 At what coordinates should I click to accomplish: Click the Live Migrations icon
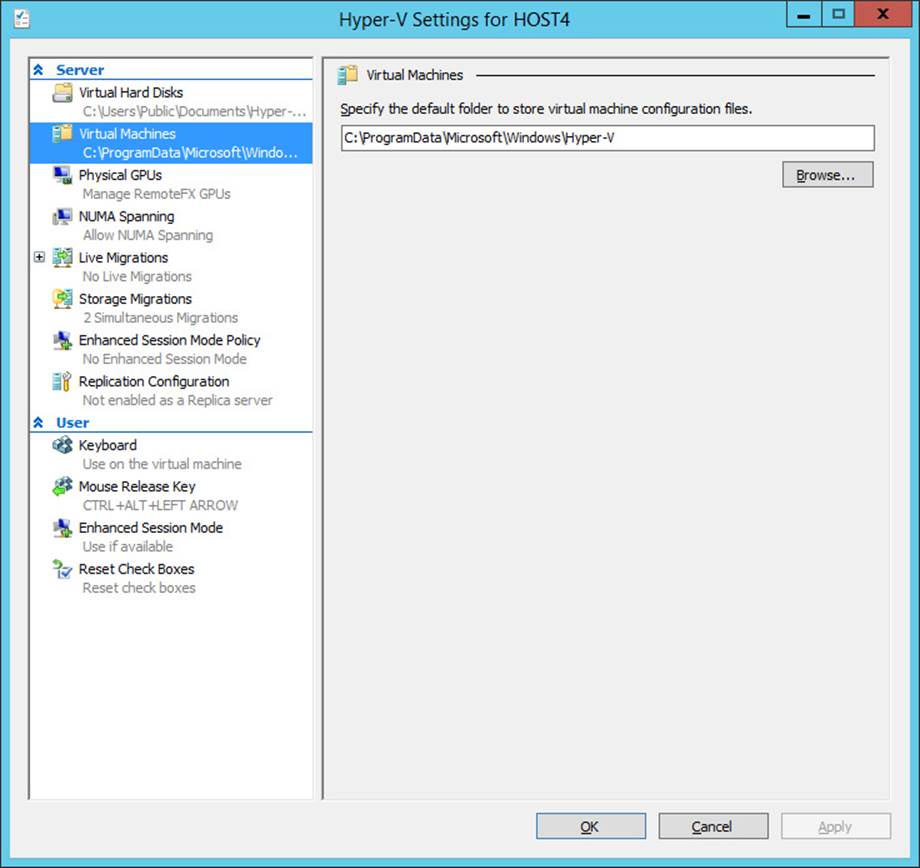click(x=62, y=258)
